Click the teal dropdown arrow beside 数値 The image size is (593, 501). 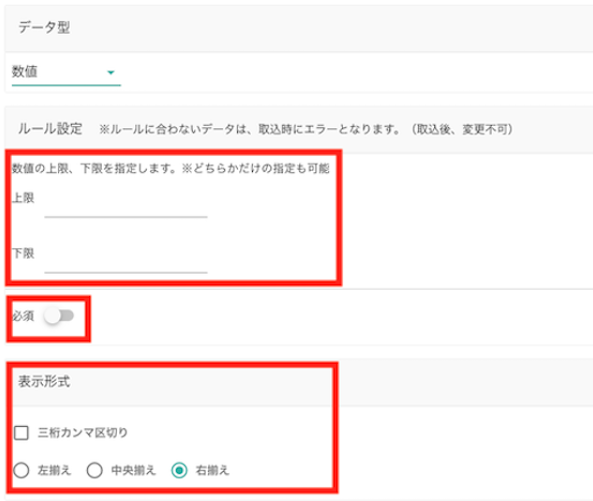click(x=111, y=73)
